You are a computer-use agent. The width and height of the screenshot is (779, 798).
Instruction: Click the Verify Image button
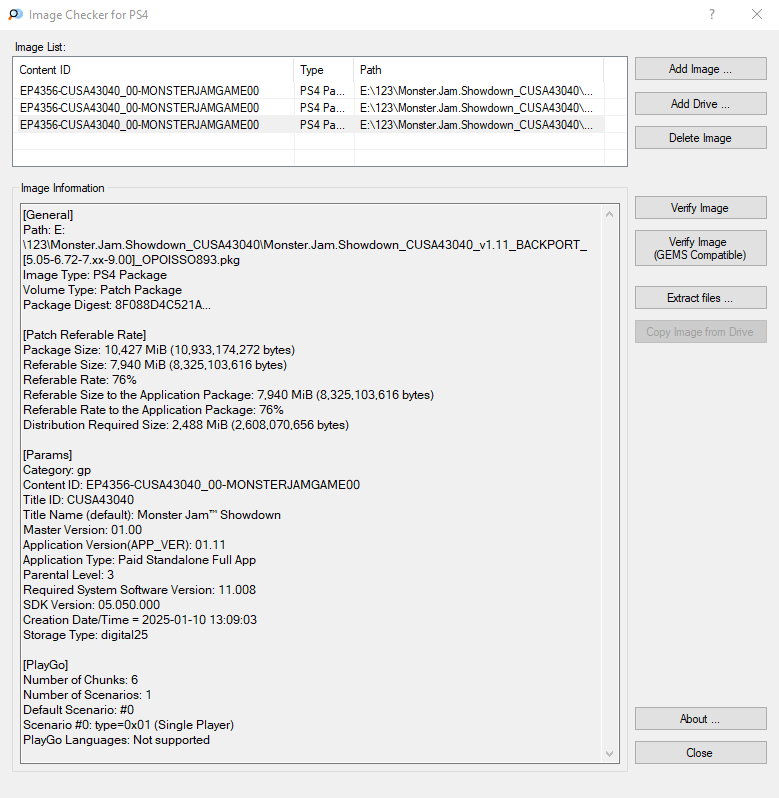pos(700,208)
